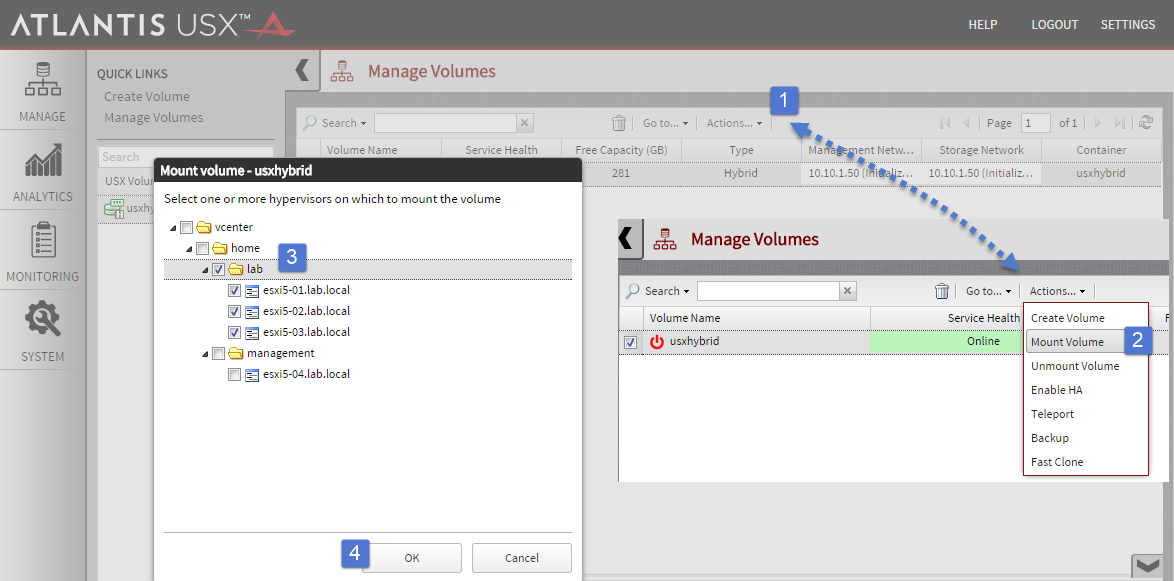Click the esxi5-04.lab.local host icon
The image size is (1174, 581).
point(252,374)
